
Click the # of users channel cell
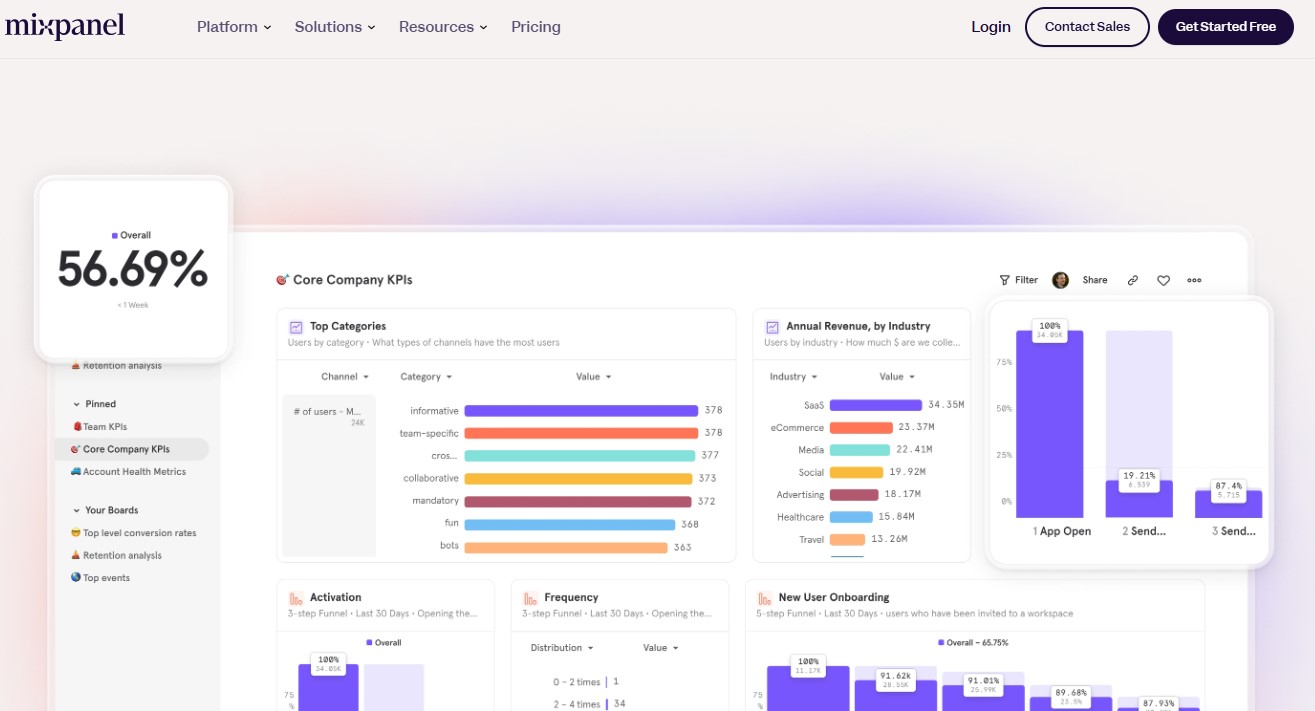coord(329,475)
